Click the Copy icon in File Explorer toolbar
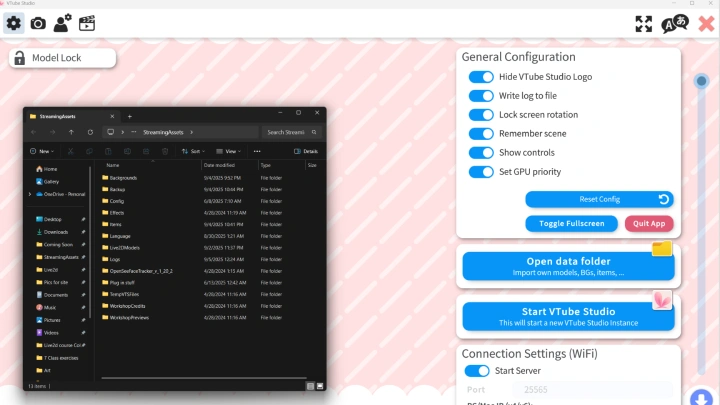Screen dimensions: 720x405 [89, 151]
